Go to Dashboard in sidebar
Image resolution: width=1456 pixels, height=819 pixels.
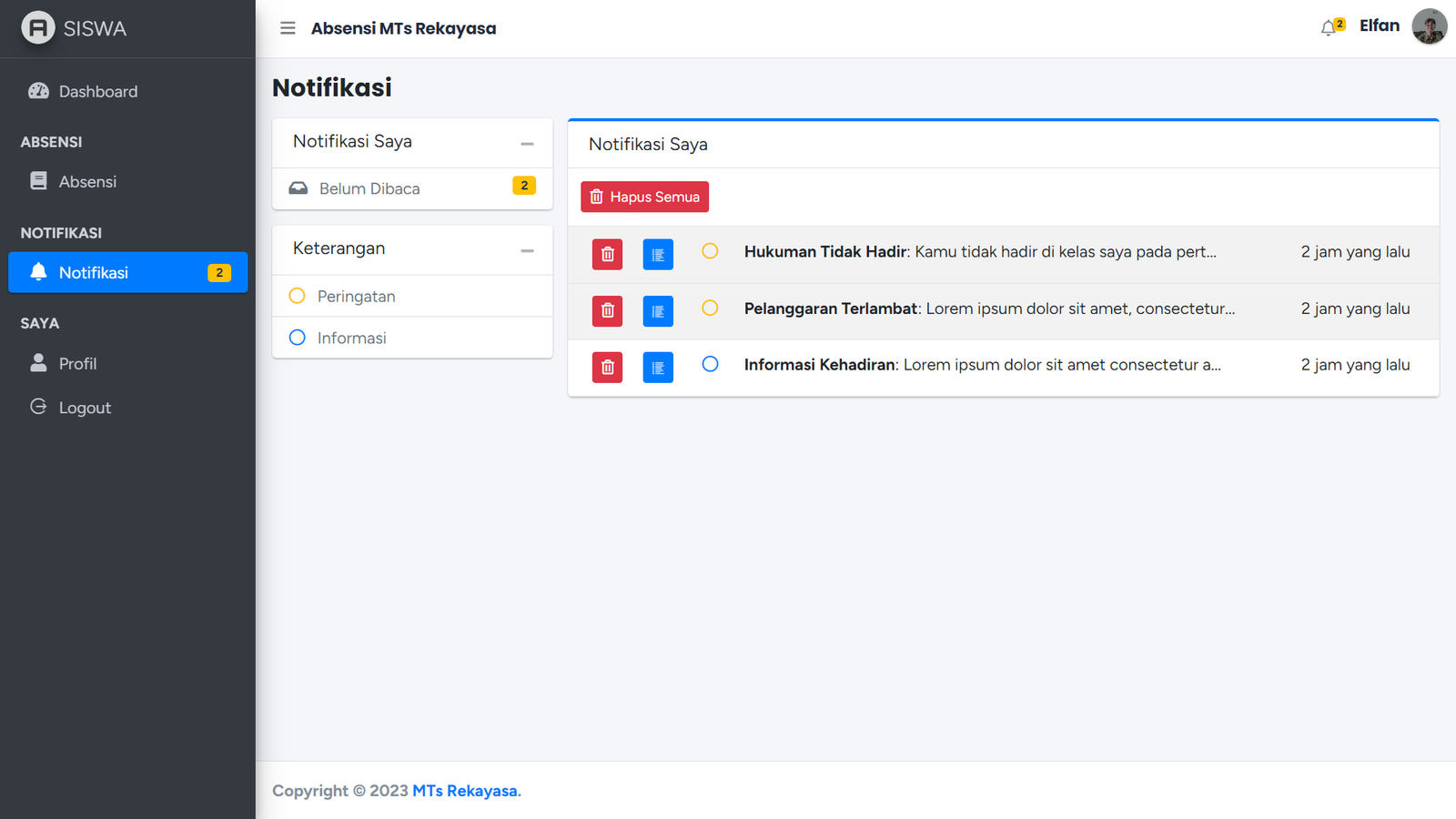coord(97,92)
